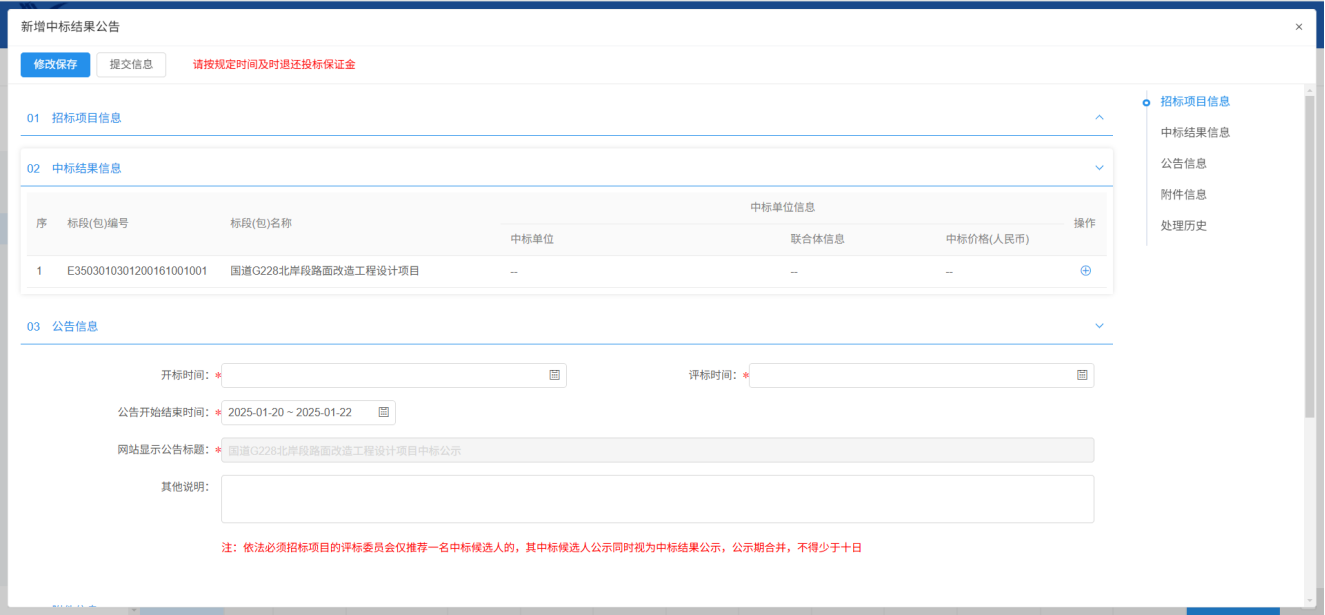
Task: Open 处理历史 in side navigation
Action: coord(1183,225)
